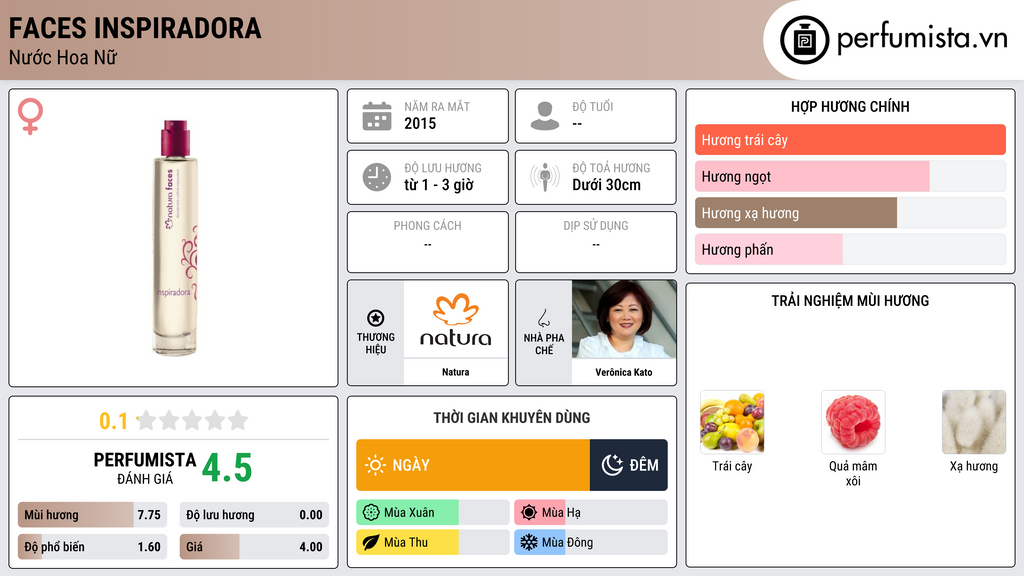Click the leaf icon for Mùa Thu

coord(371,543)
